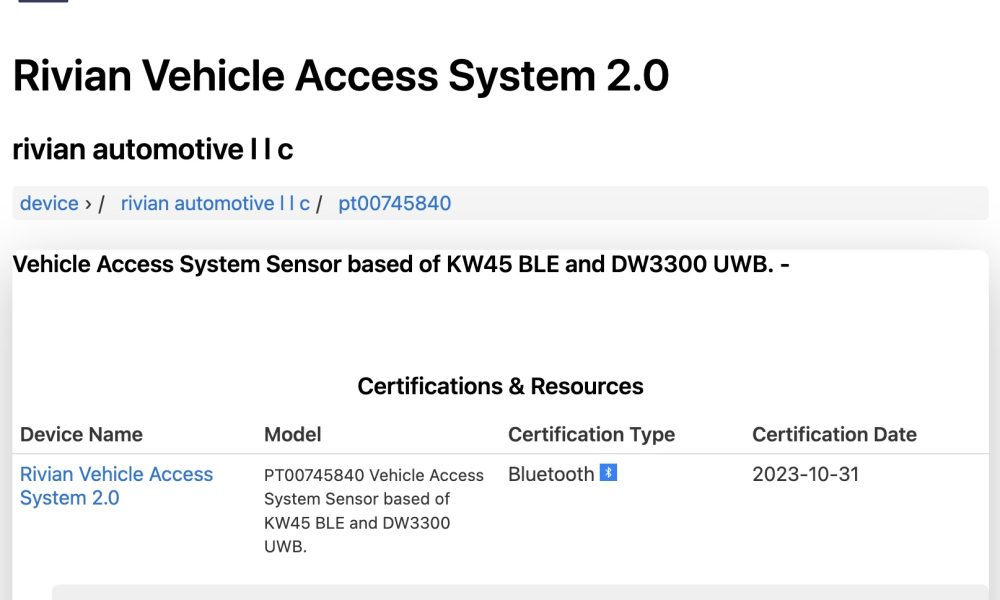Click the 'Certification Type' column header

click(591, 434)
